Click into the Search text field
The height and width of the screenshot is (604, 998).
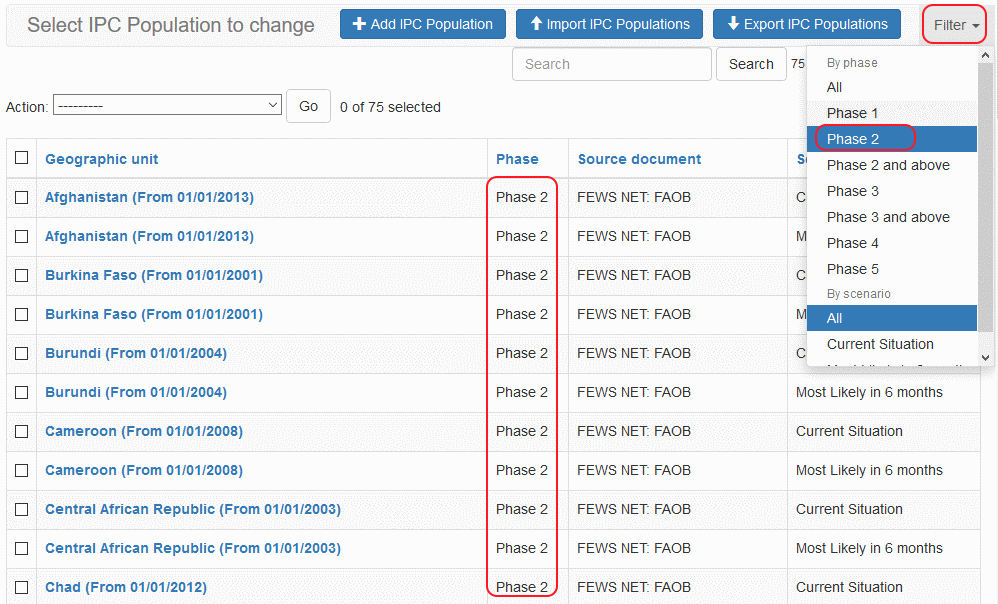pos(611,64)
